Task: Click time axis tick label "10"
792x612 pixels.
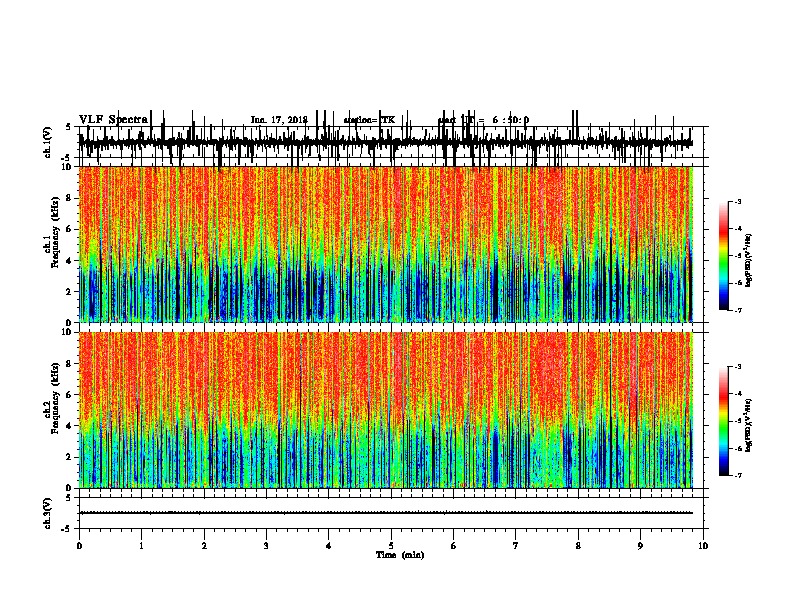Action: [x=703, y=546]
